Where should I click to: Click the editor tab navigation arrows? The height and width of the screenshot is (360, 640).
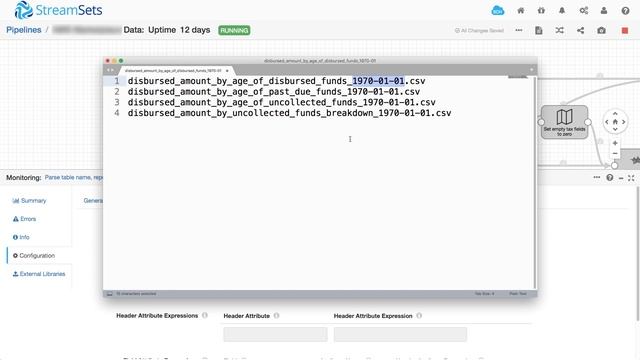(x=110, y=70)
